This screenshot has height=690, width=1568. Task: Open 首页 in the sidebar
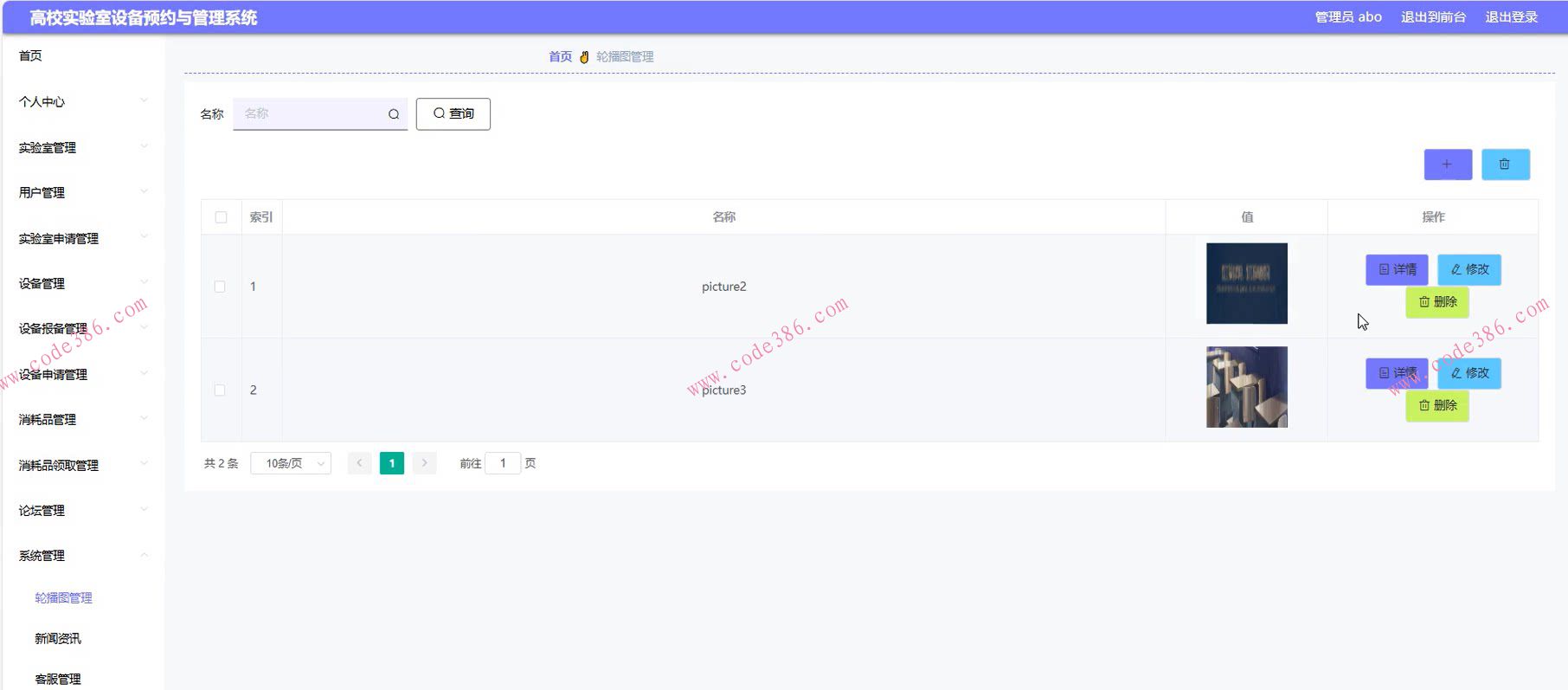coord(30,55)
